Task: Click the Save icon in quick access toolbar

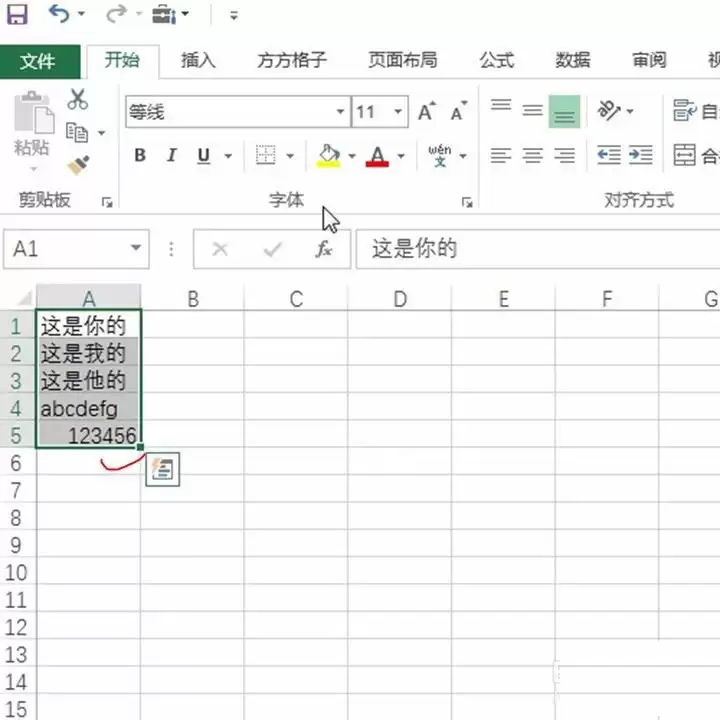Action: tap(18, 15)
